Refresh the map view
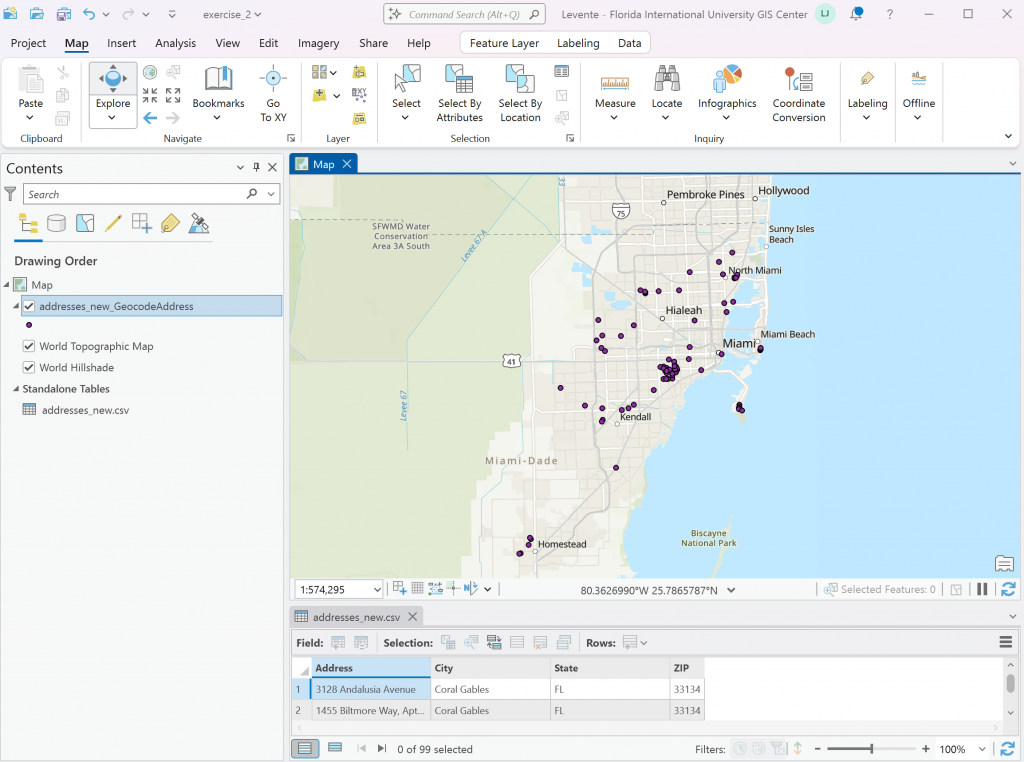Image resolution: width=1024 pixels, height=762 pixels. tap(1008, 589)
